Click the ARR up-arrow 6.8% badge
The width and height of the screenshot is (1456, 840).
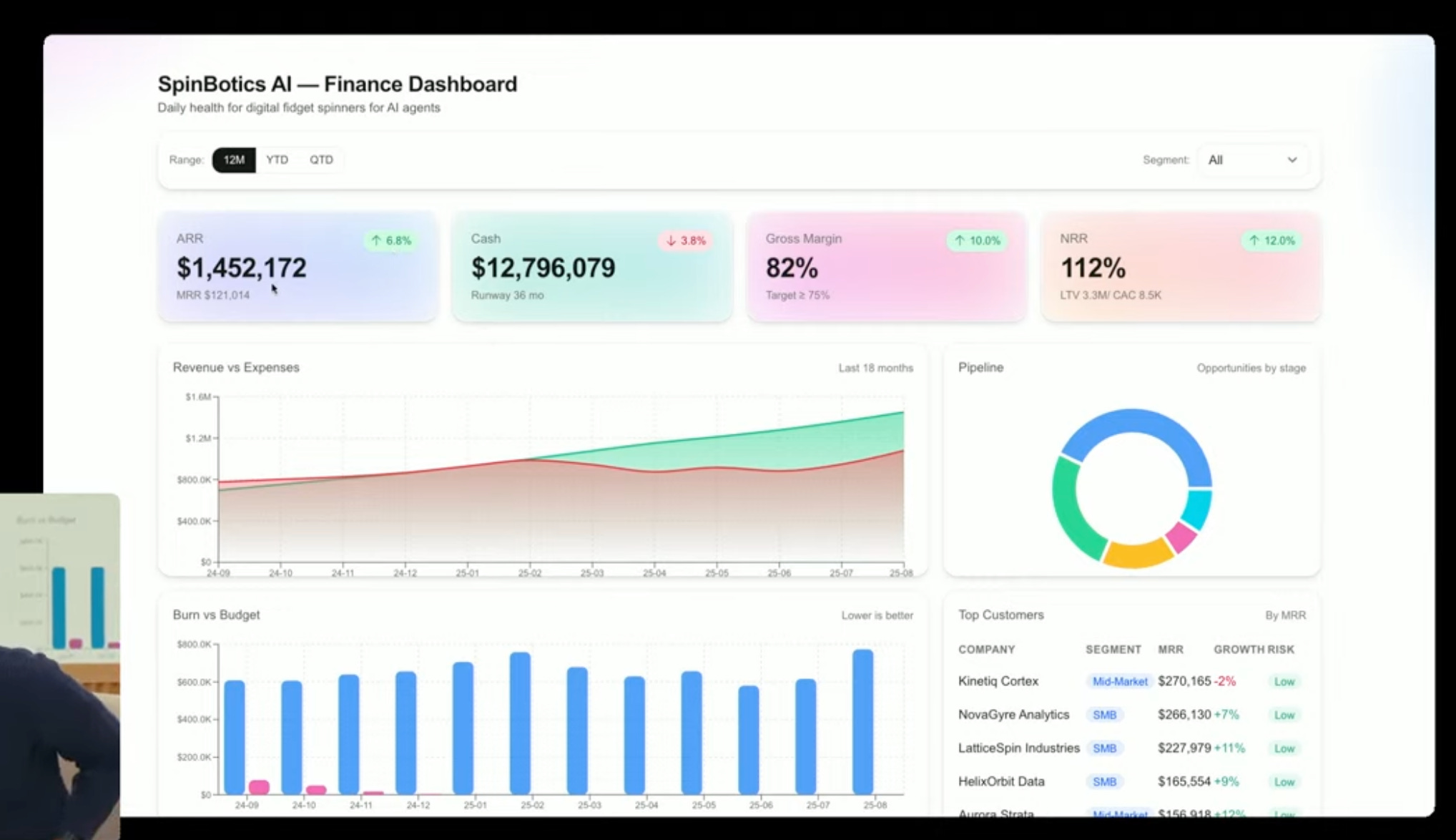coord(391,240)
